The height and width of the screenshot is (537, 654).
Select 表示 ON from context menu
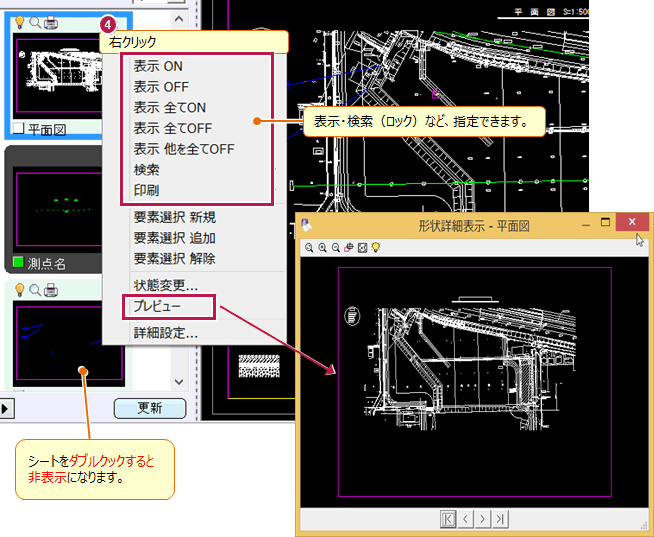[158, 66]
